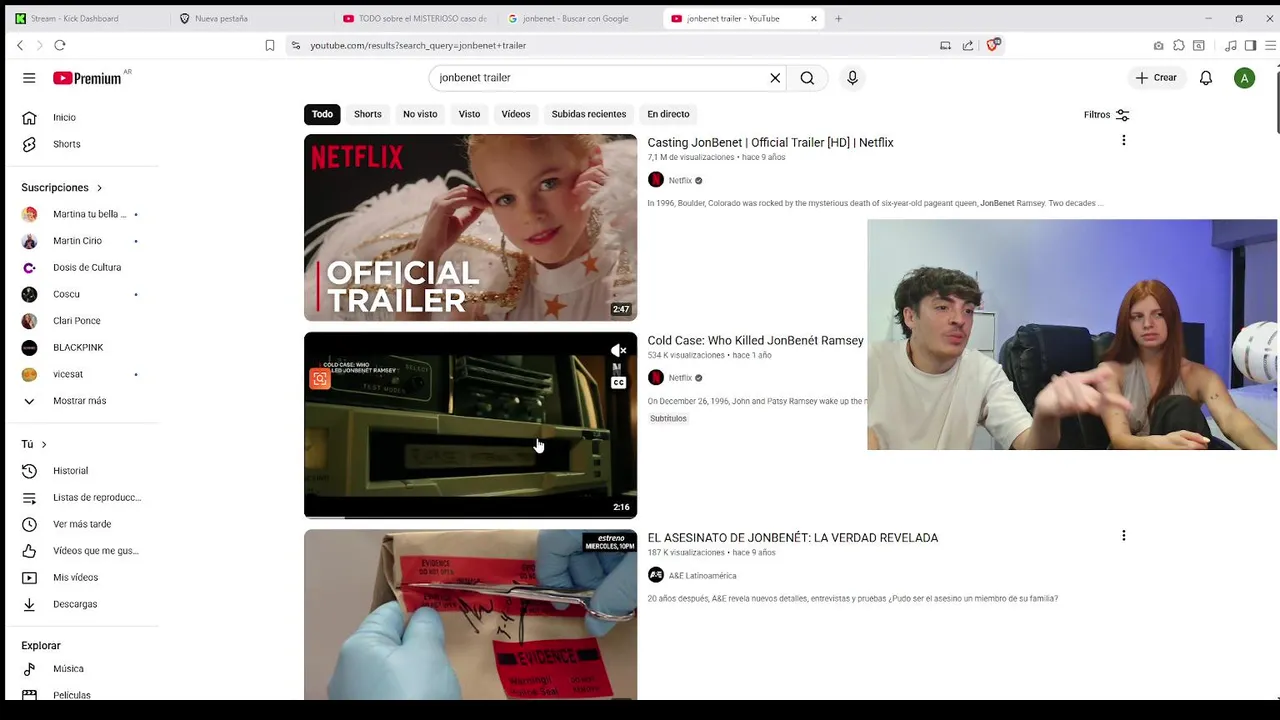Open the Cold Case video preview thumbnail
This screenshot has width=1280, height=720.
click(x=470, y=425)
